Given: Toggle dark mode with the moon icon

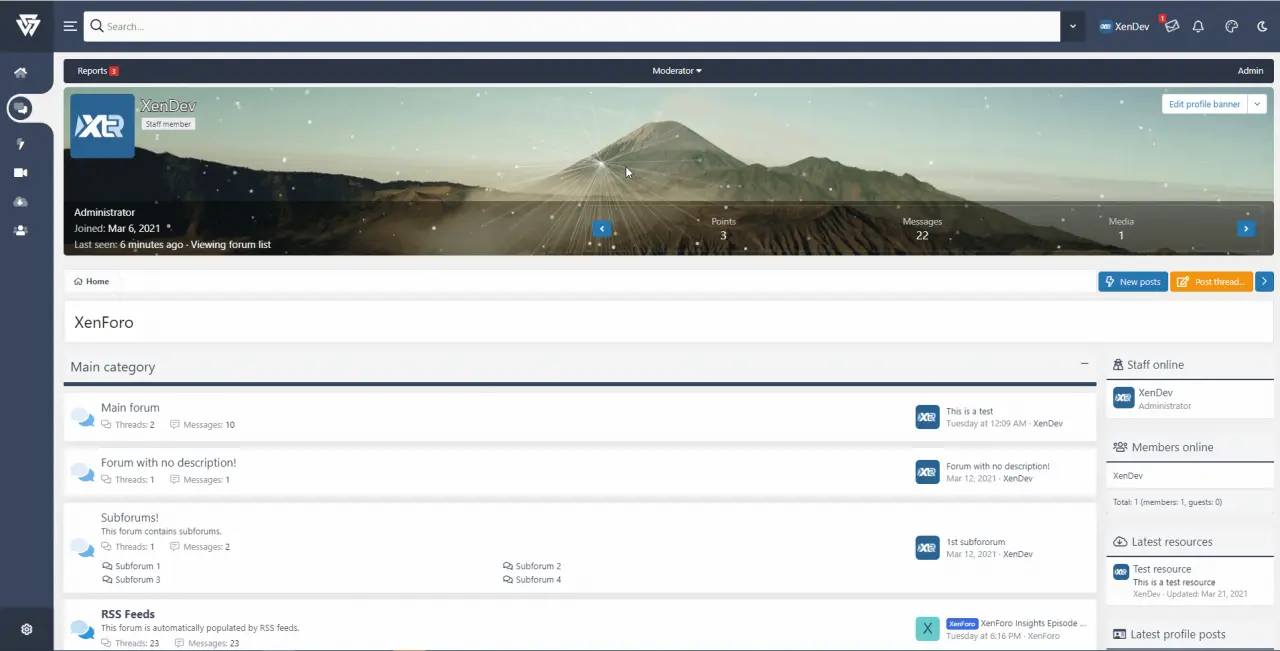Looking at the screenshot, I should point(1262,27).
